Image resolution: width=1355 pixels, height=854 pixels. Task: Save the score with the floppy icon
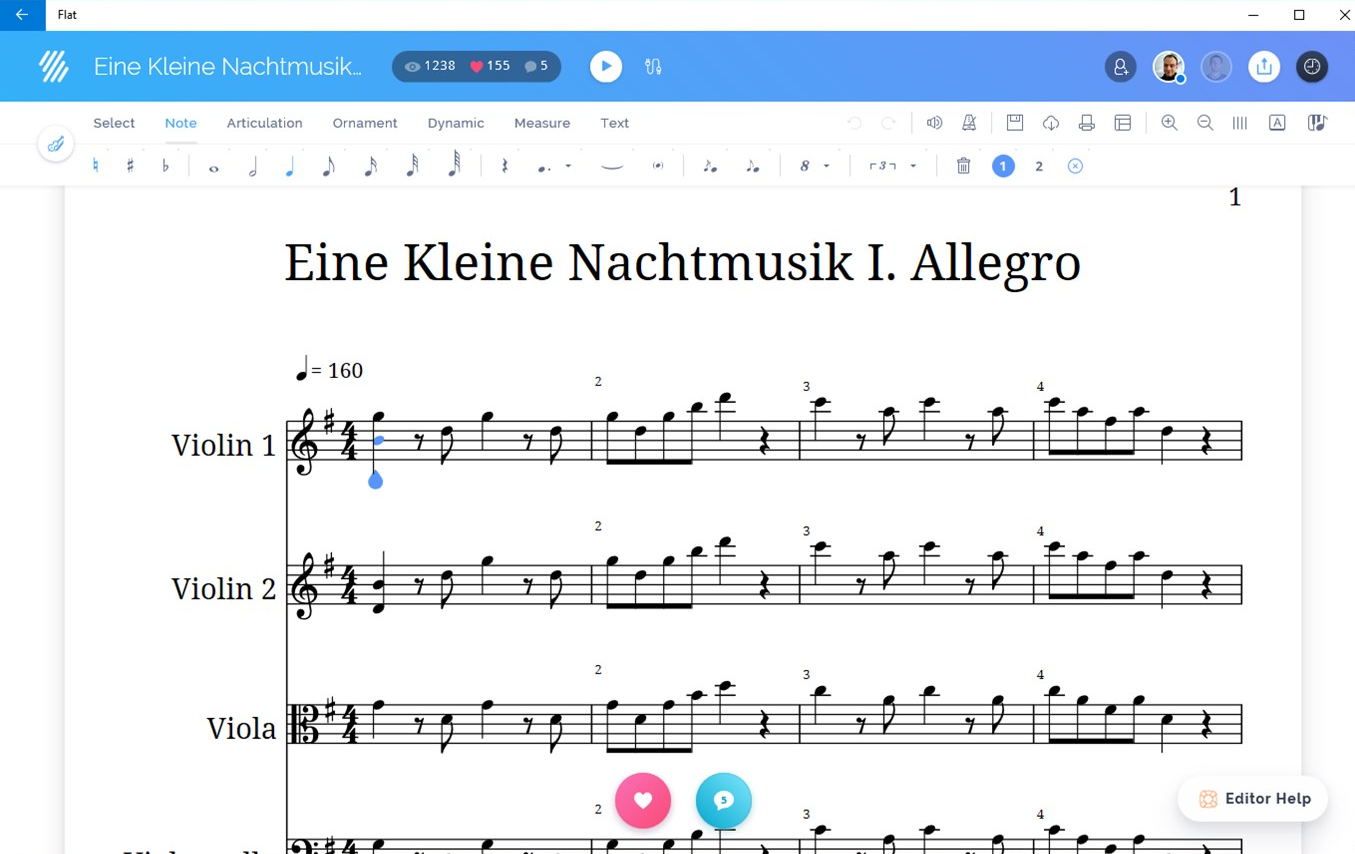click(x=1015, y=122)
